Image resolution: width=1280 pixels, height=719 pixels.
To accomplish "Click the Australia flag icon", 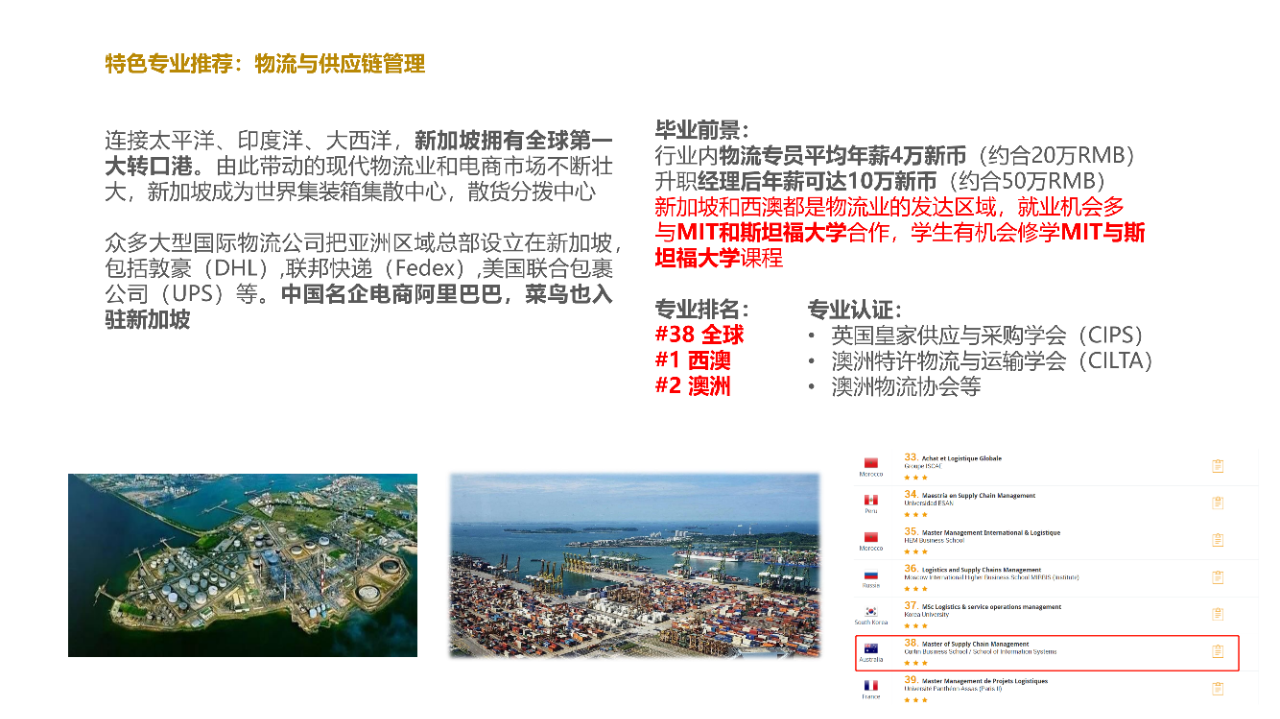I will click(870, 648).
